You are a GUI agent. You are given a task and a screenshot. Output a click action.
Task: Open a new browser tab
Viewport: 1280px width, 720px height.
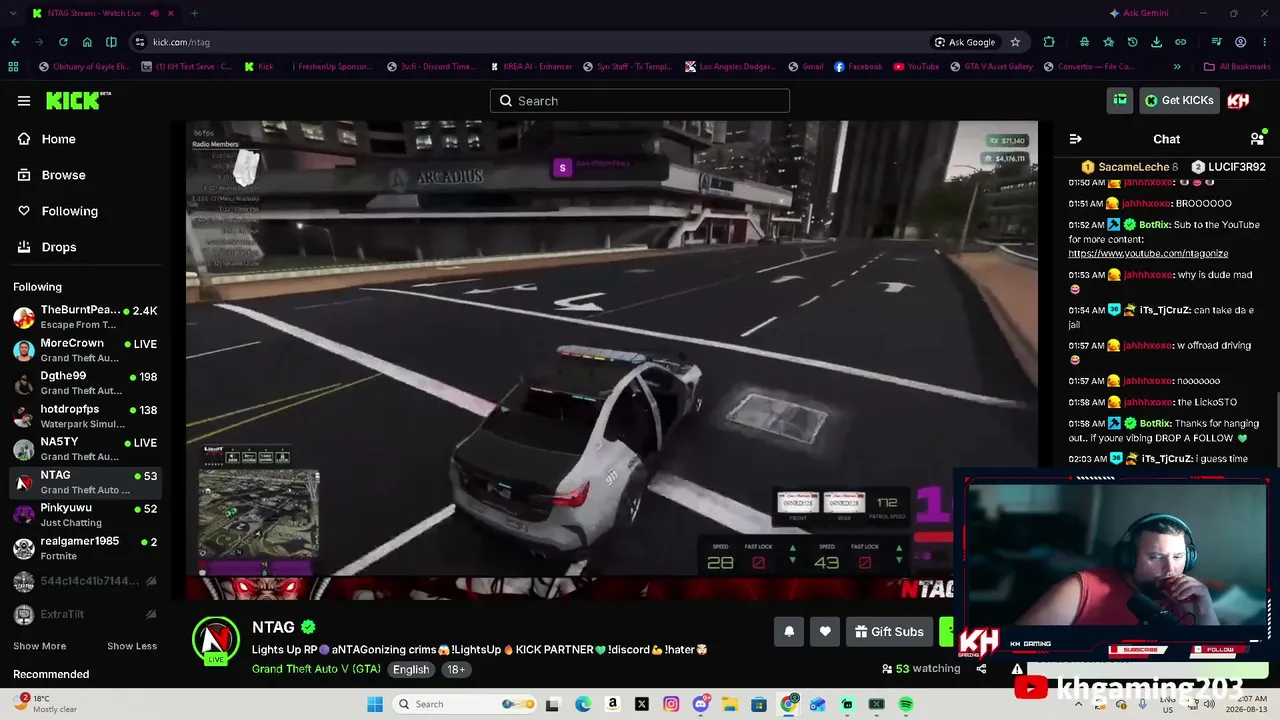(x=194, y=13)
